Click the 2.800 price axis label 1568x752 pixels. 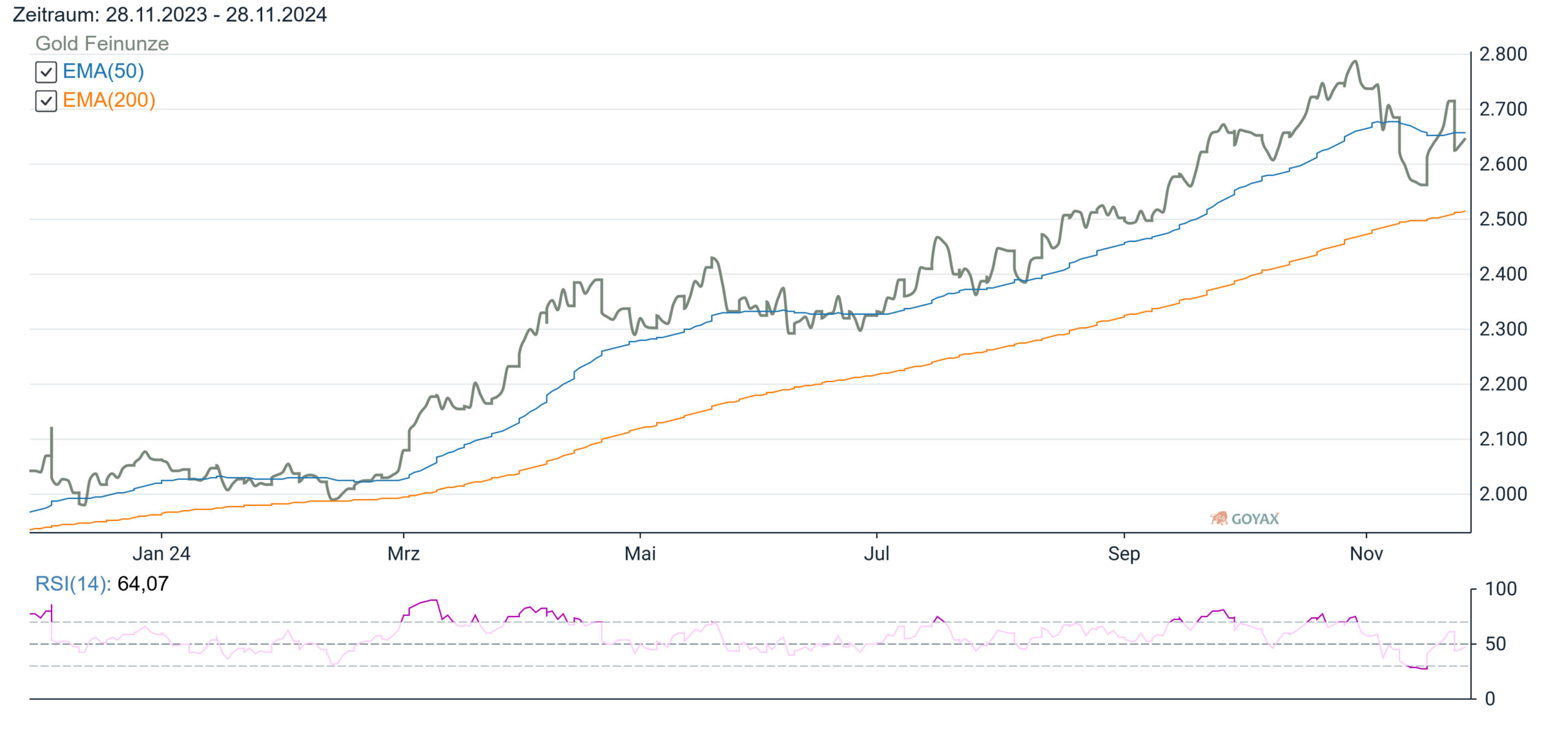coord(1503,55)
